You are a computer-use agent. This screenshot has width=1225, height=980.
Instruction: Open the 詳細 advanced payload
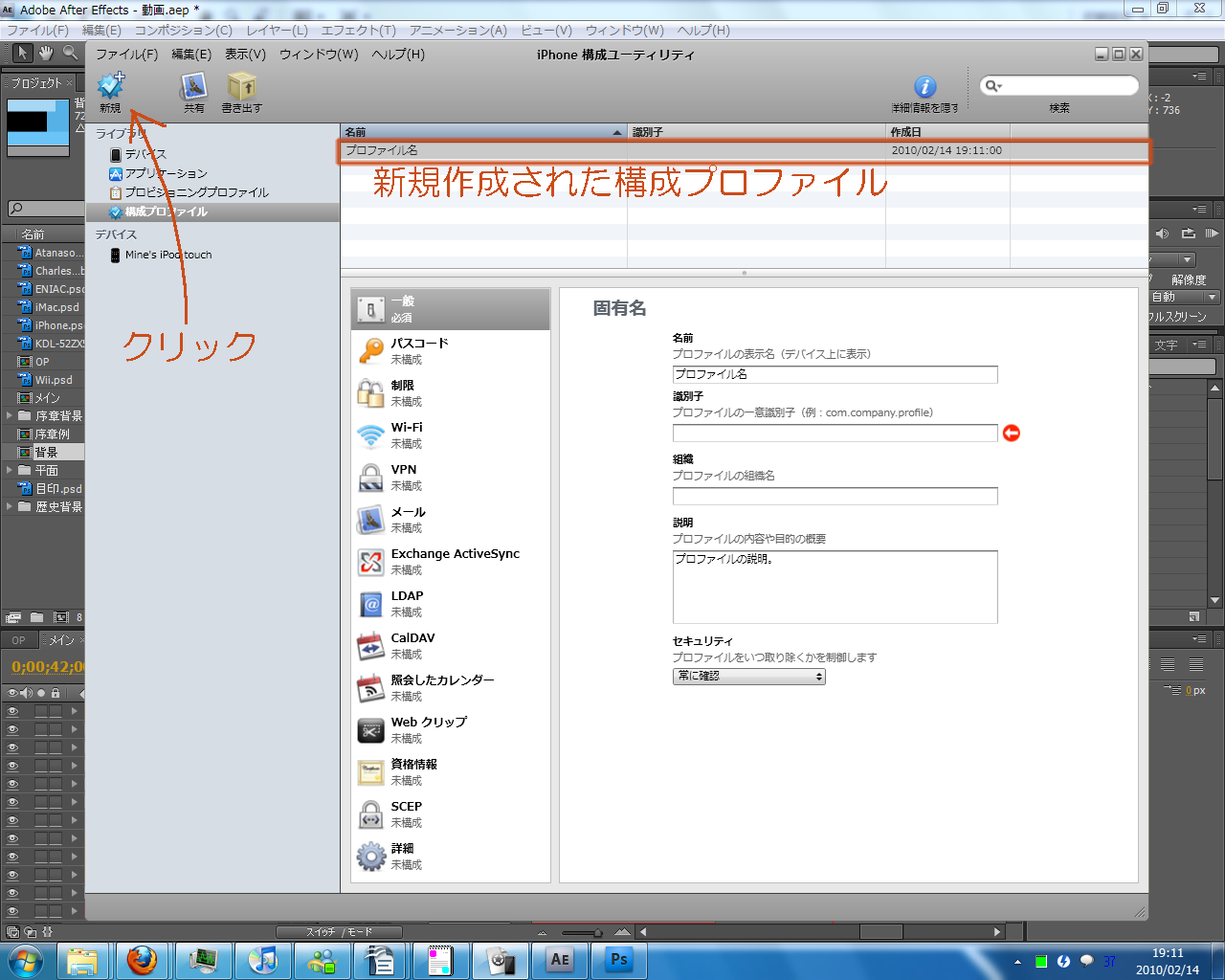pyautogui.click(x=451, y=857)
